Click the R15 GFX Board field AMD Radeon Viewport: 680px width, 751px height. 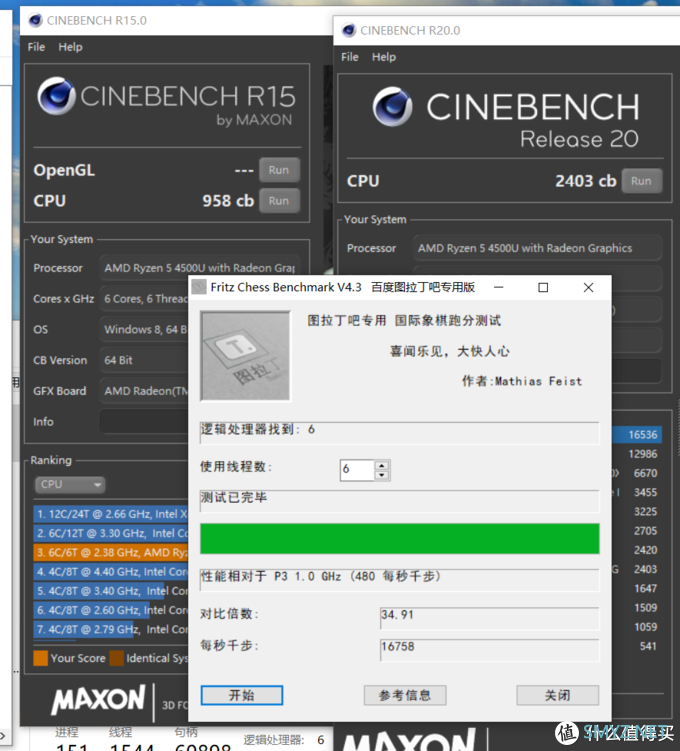[x=144, y=391]
